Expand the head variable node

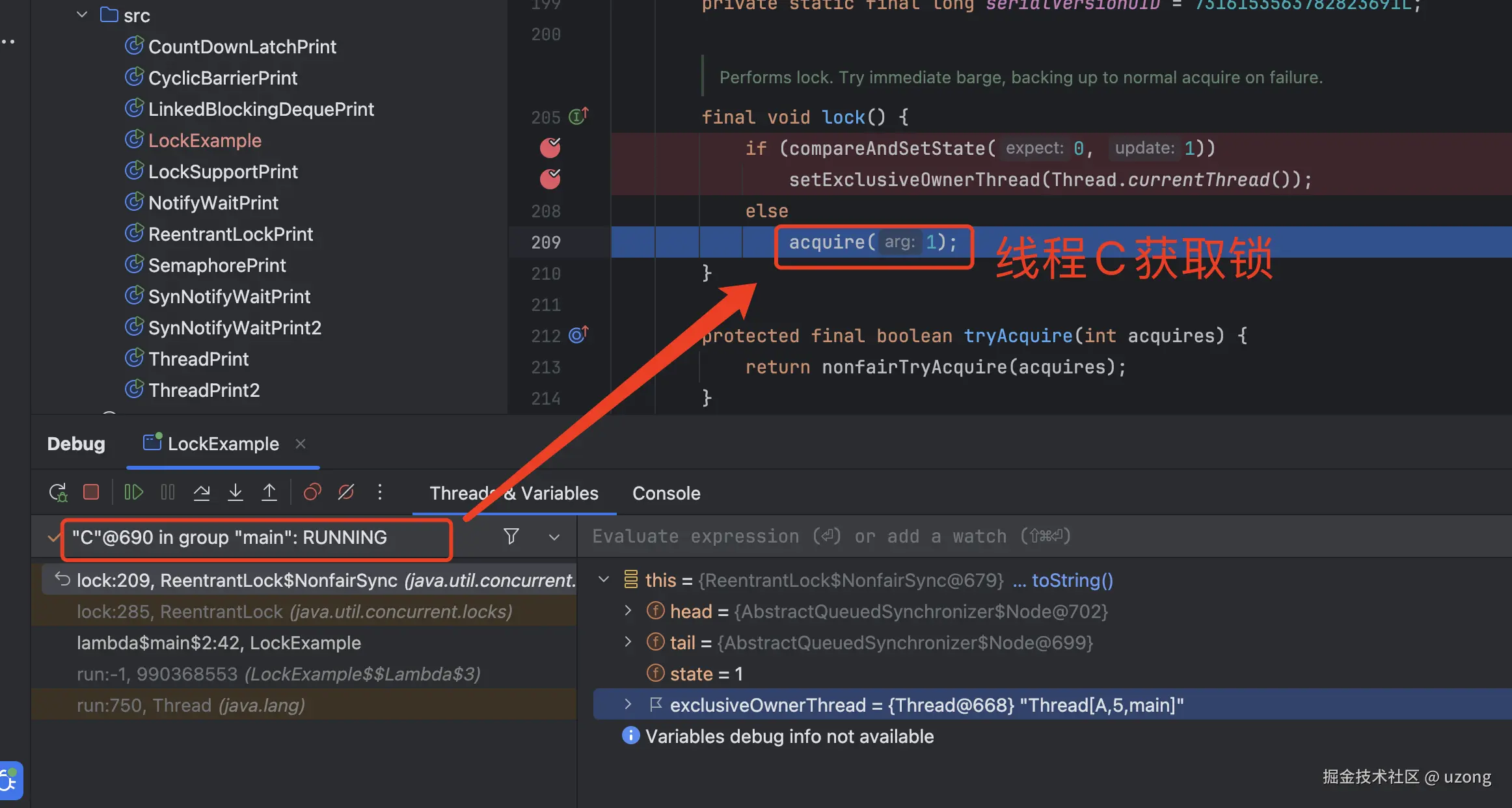click(x=628, y=611)
